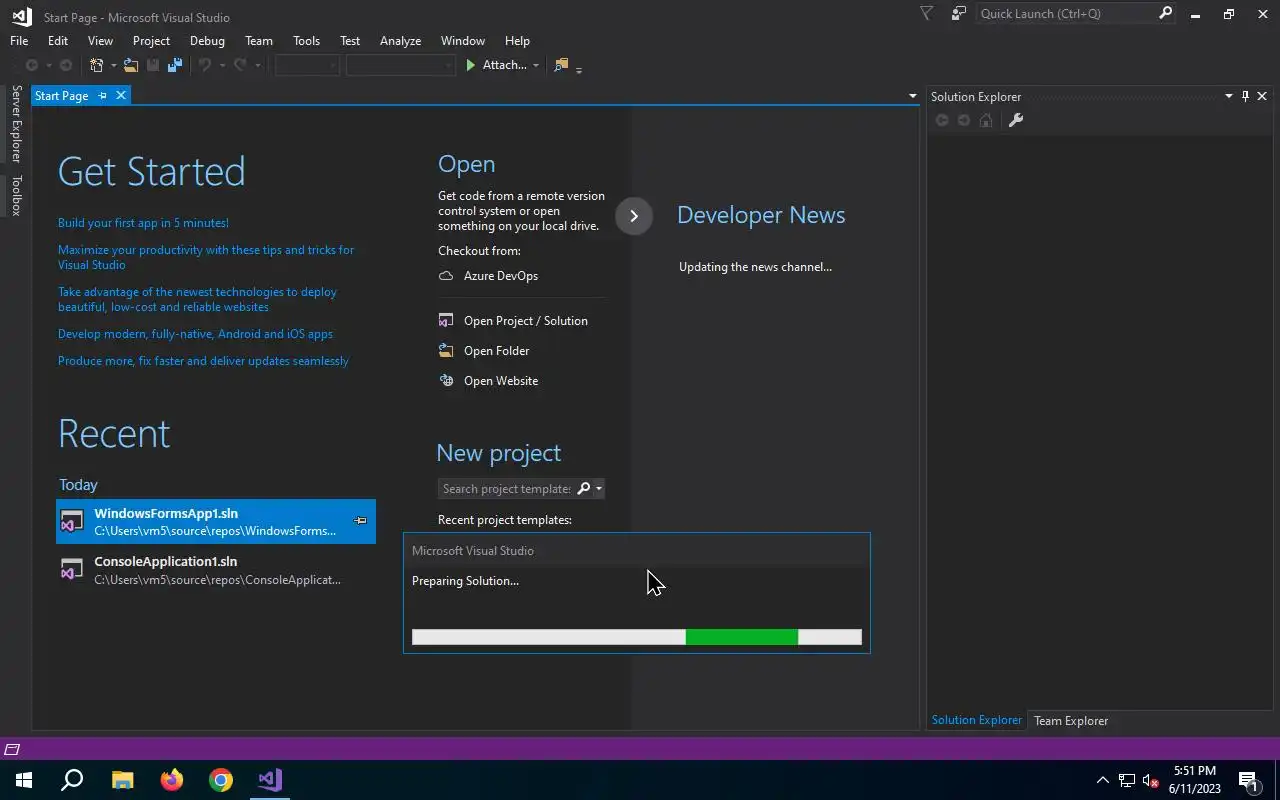Click the Quick Launch magnifier icon
This screenshot has width=1280, height=800.
tap(1165, 14)
